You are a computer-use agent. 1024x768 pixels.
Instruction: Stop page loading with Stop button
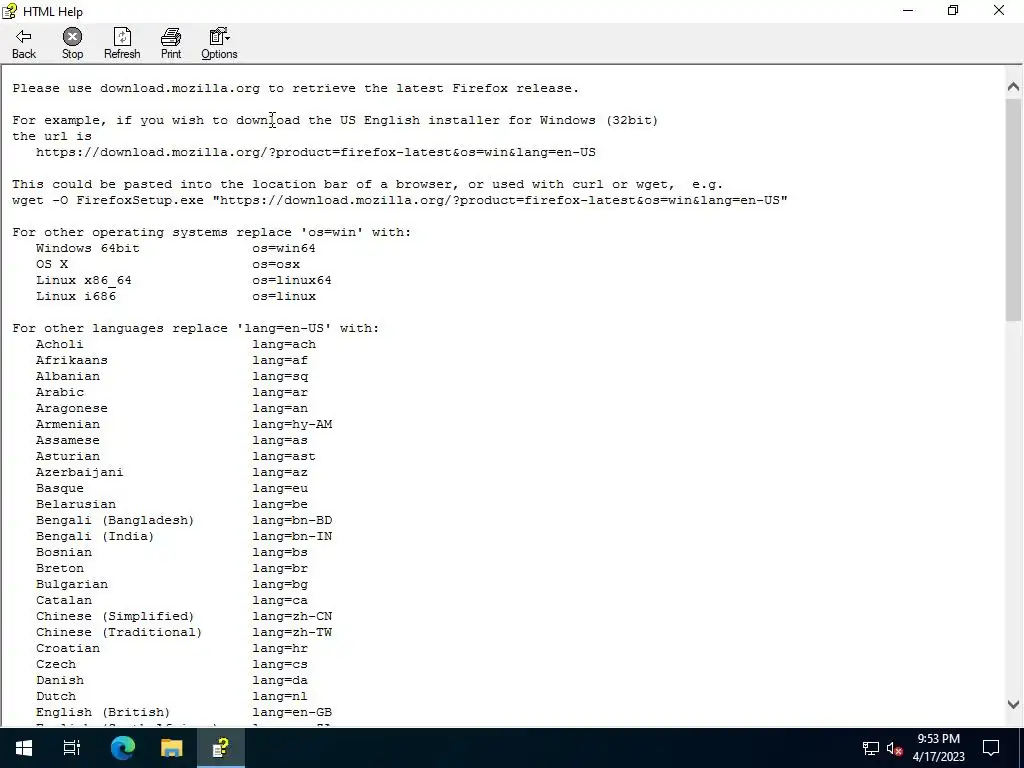pyautogui.click(x=72, y=44)
